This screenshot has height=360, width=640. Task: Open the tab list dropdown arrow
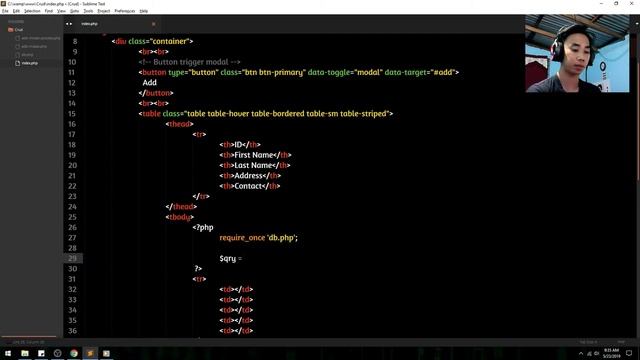pos(637,24)
